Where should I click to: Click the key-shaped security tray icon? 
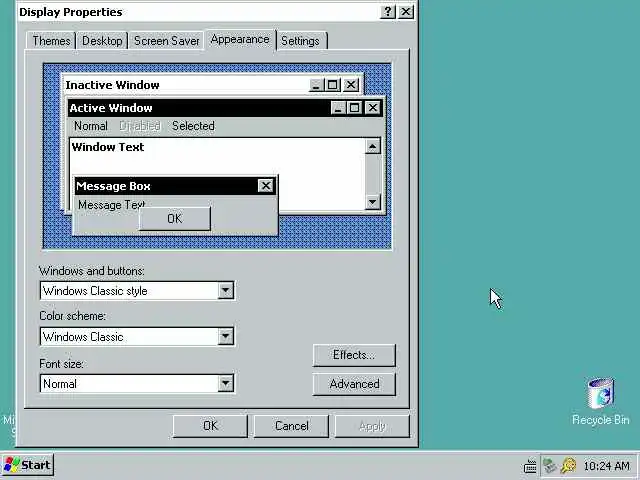click(568, 465)
